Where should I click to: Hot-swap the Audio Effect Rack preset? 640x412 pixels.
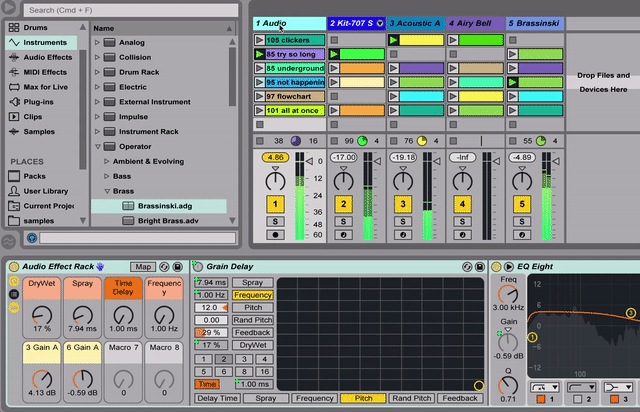point(164,267)
